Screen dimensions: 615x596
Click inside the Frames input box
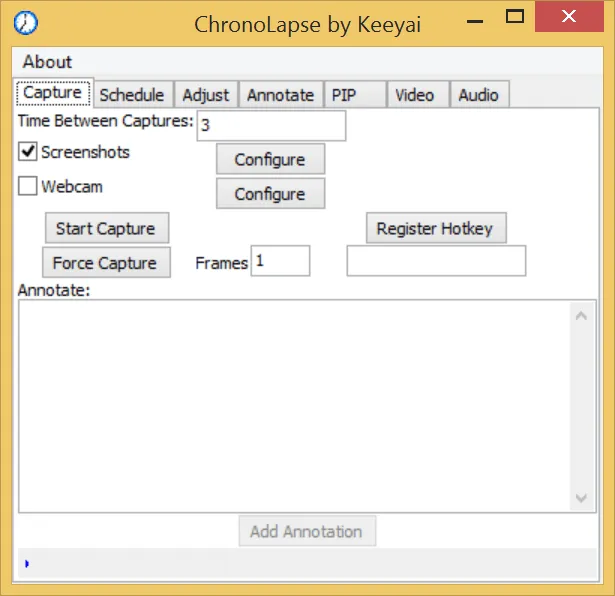[x=280, y=261]
